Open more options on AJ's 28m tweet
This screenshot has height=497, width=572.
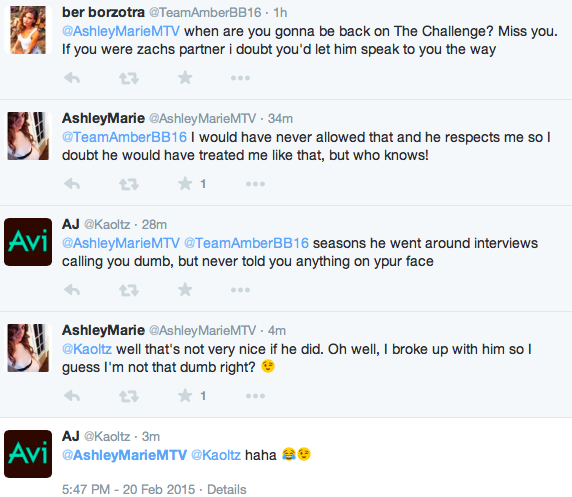(240, 290)
